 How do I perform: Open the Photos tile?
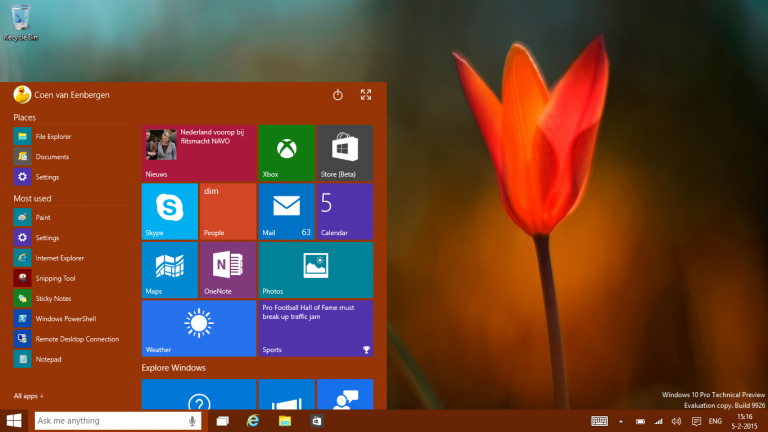tap(315, 269)
